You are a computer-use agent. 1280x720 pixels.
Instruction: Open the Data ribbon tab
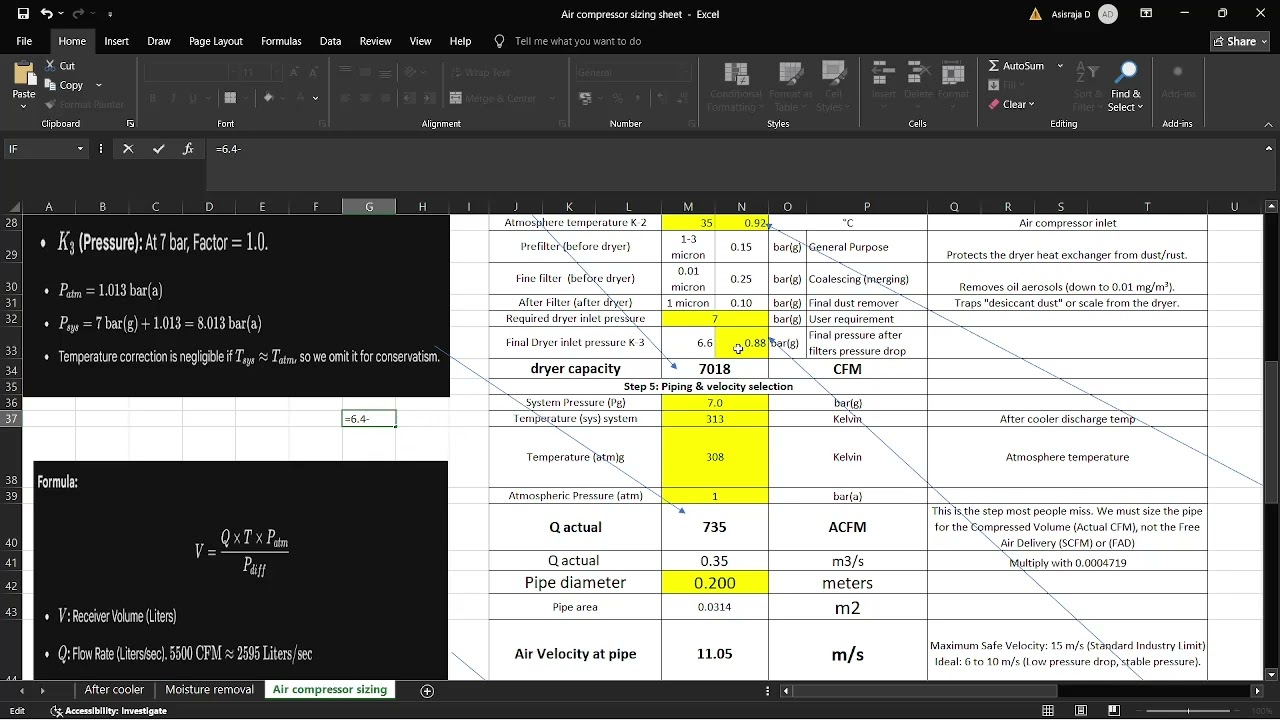pos(330,41)
